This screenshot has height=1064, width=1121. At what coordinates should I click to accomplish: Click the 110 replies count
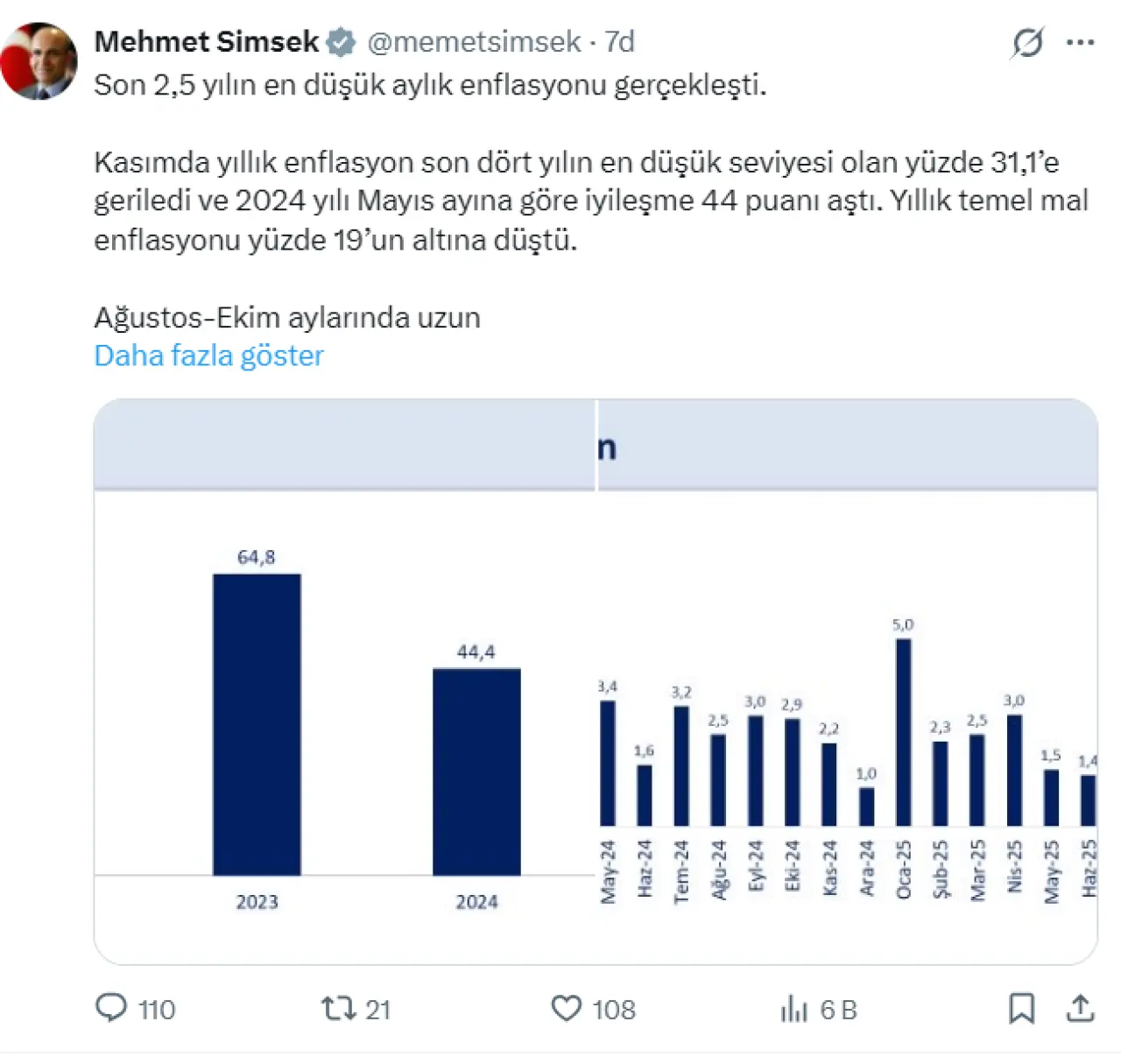click(157, 1010)
